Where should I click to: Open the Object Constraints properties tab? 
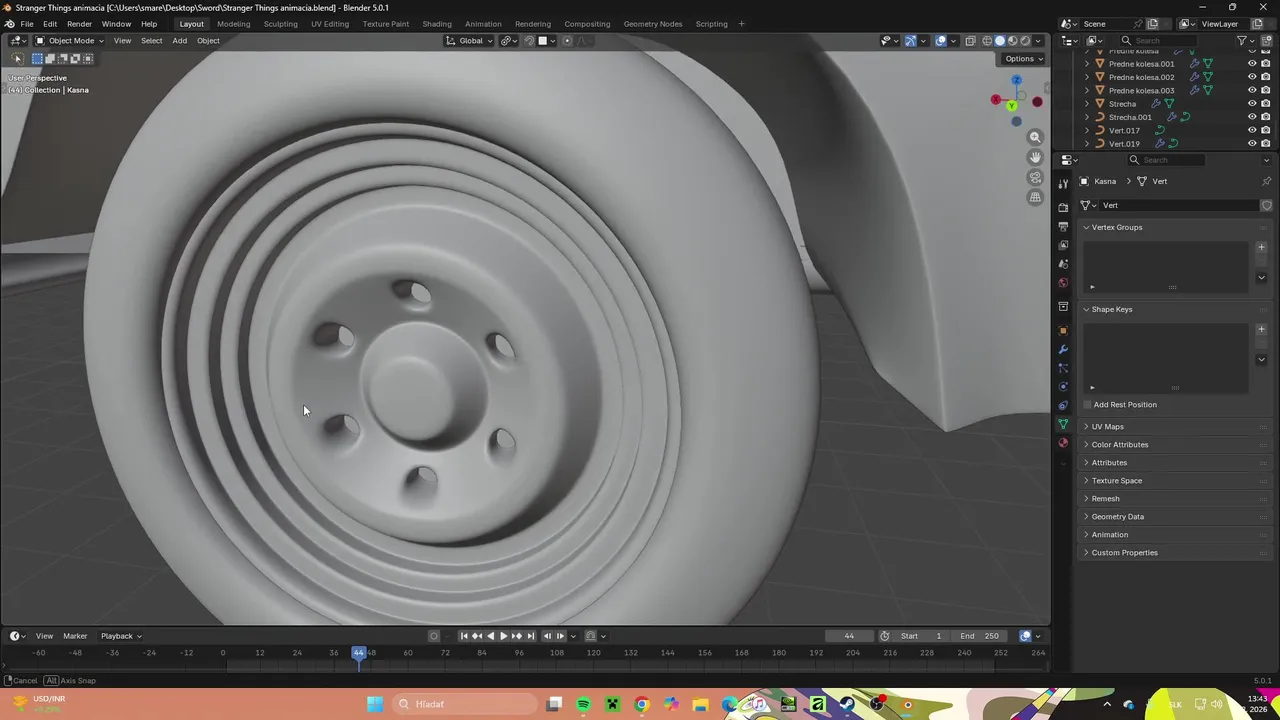click(1063, 405)
